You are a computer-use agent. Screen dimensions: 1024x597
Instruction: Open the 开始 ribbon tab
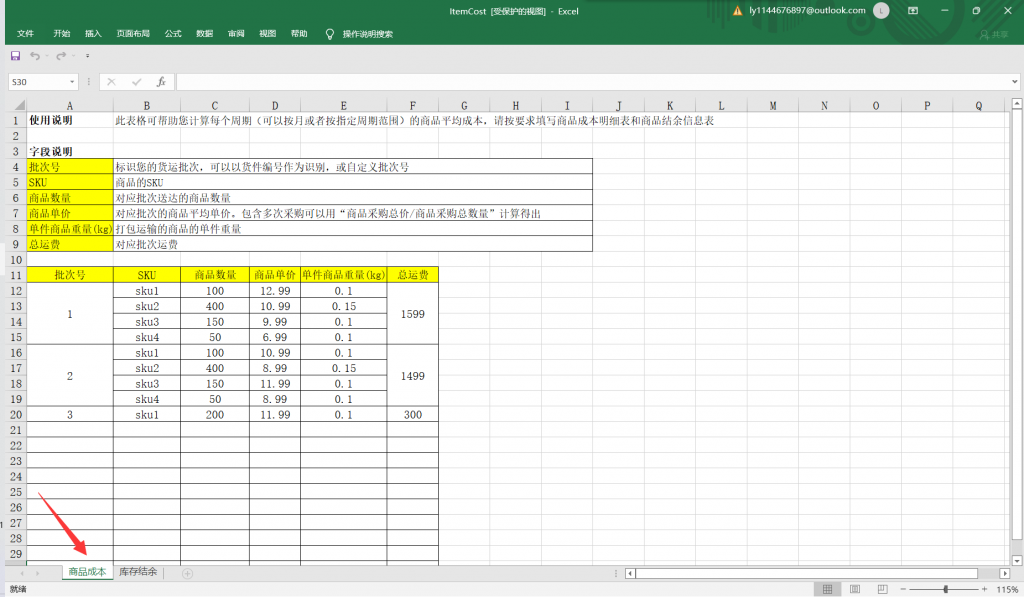pos(61,33)
